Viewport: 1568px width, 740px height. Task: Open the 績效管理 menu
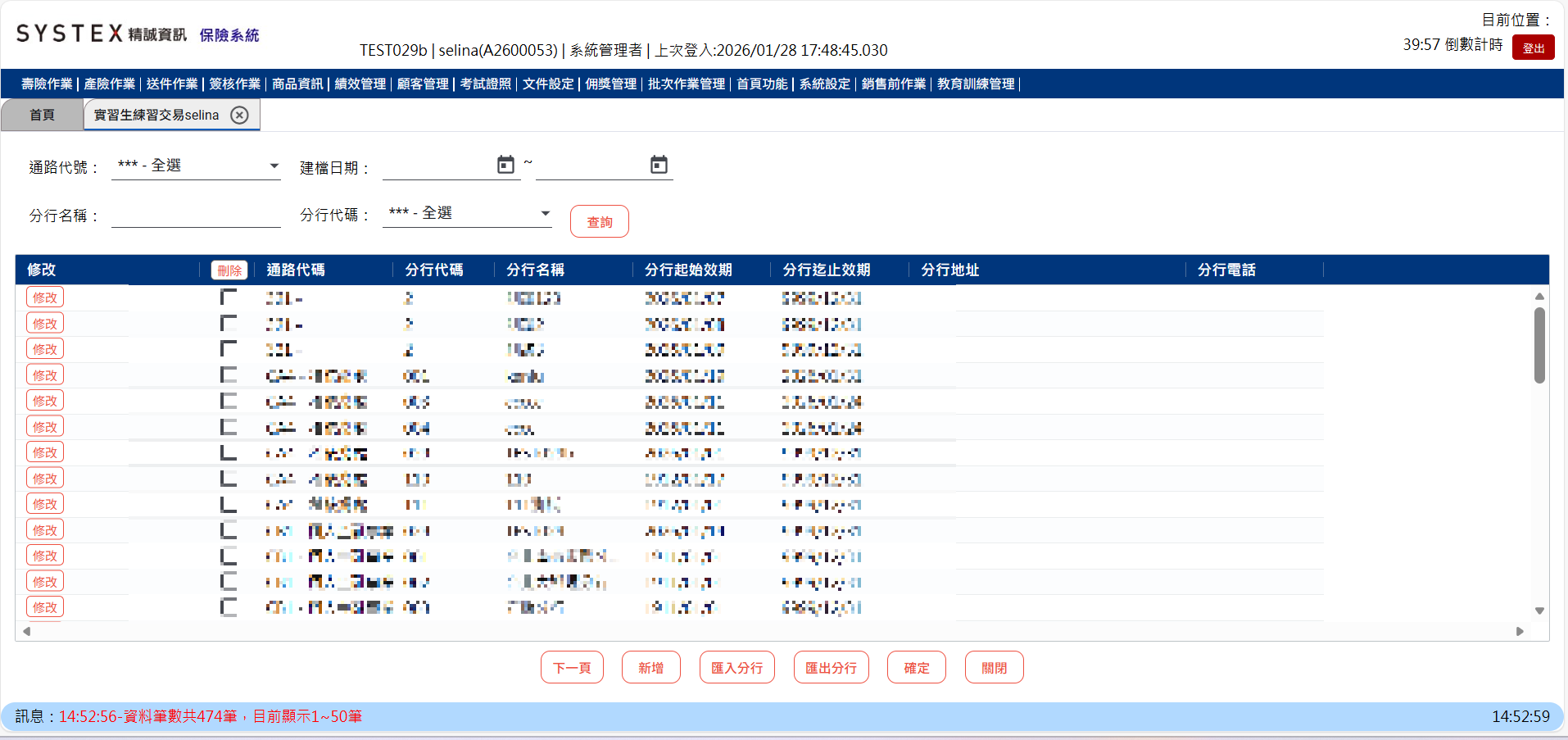coord(360,84)
